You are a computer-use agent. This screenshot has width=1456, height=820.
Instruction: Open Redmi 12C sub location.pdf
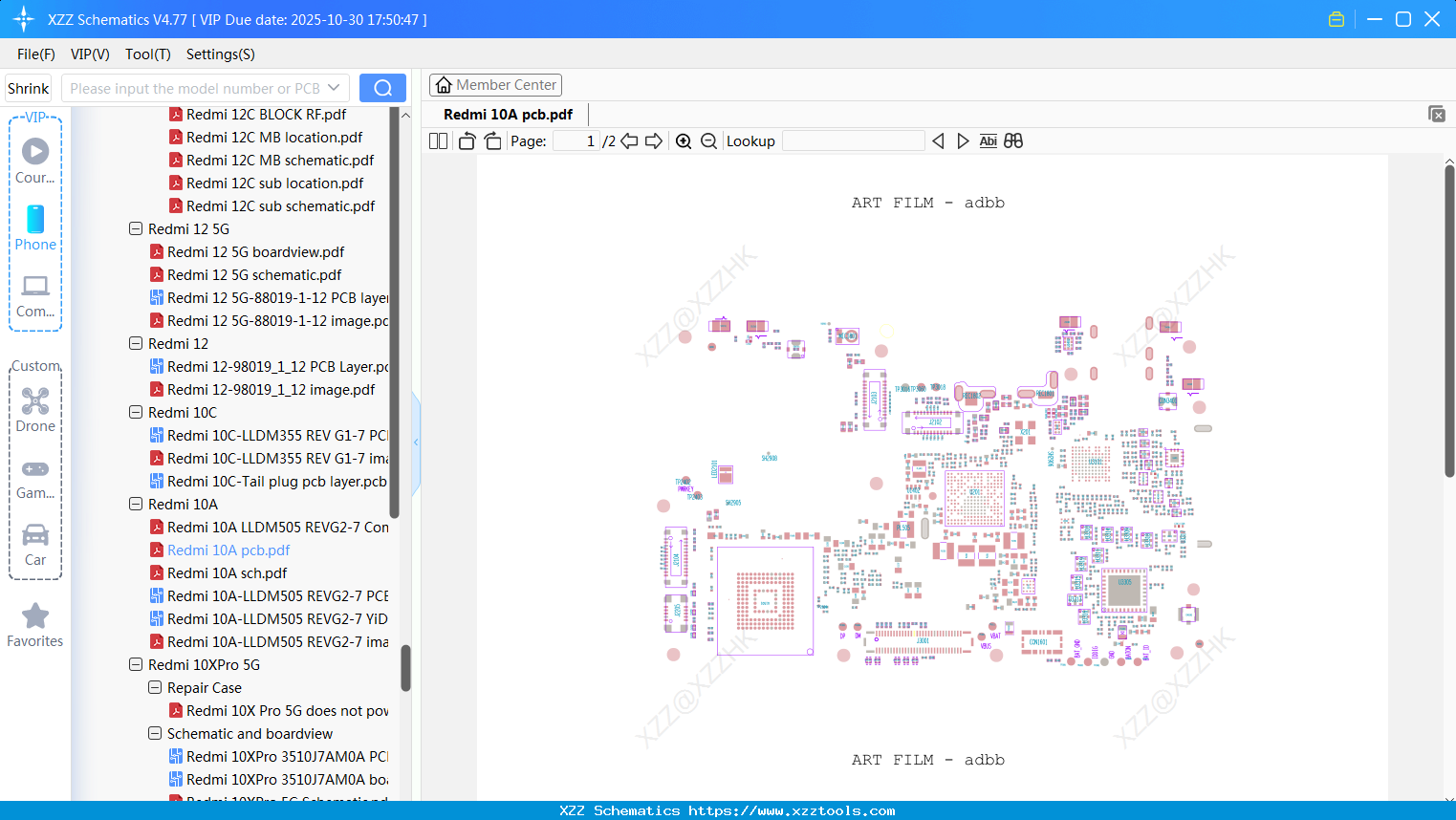click(x=274, y=183)
